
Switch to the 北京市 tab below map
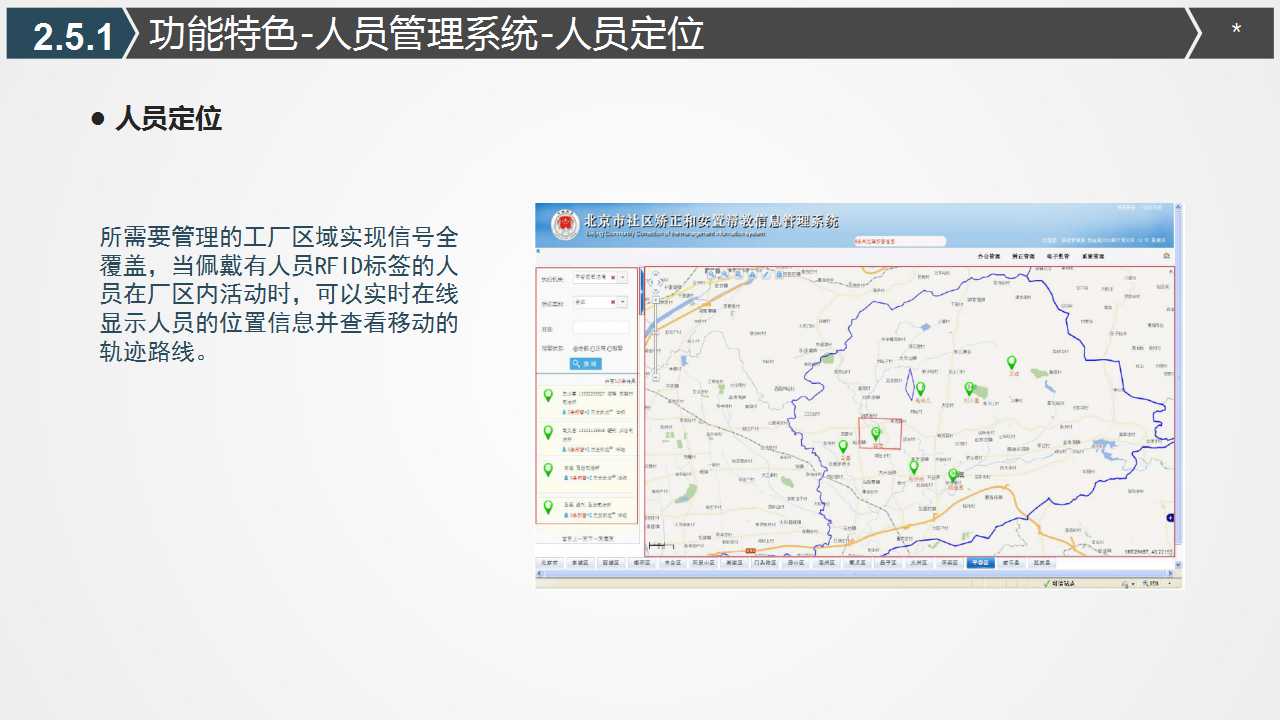coord(550,563)
